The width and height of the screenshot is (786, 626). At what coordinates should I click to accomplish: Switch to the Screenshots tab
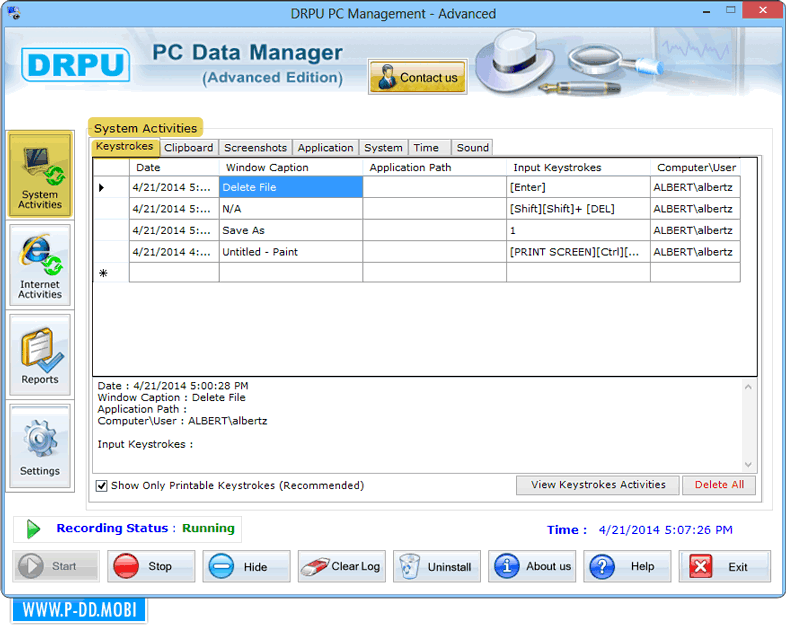click(256, 148)
